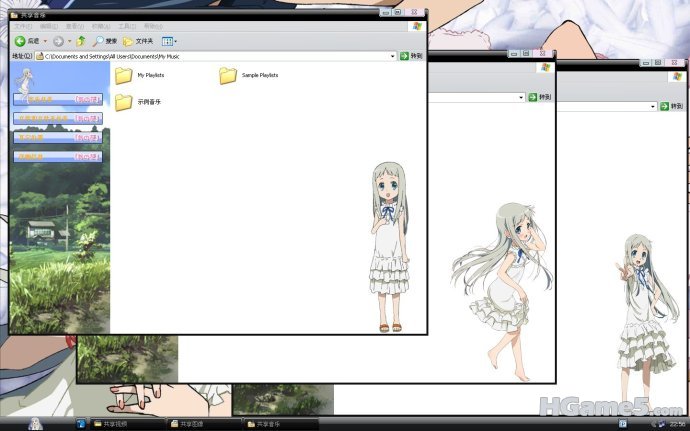The image size is (690, 431).
Task: Click the system tray clock
Action: [678, 424]
